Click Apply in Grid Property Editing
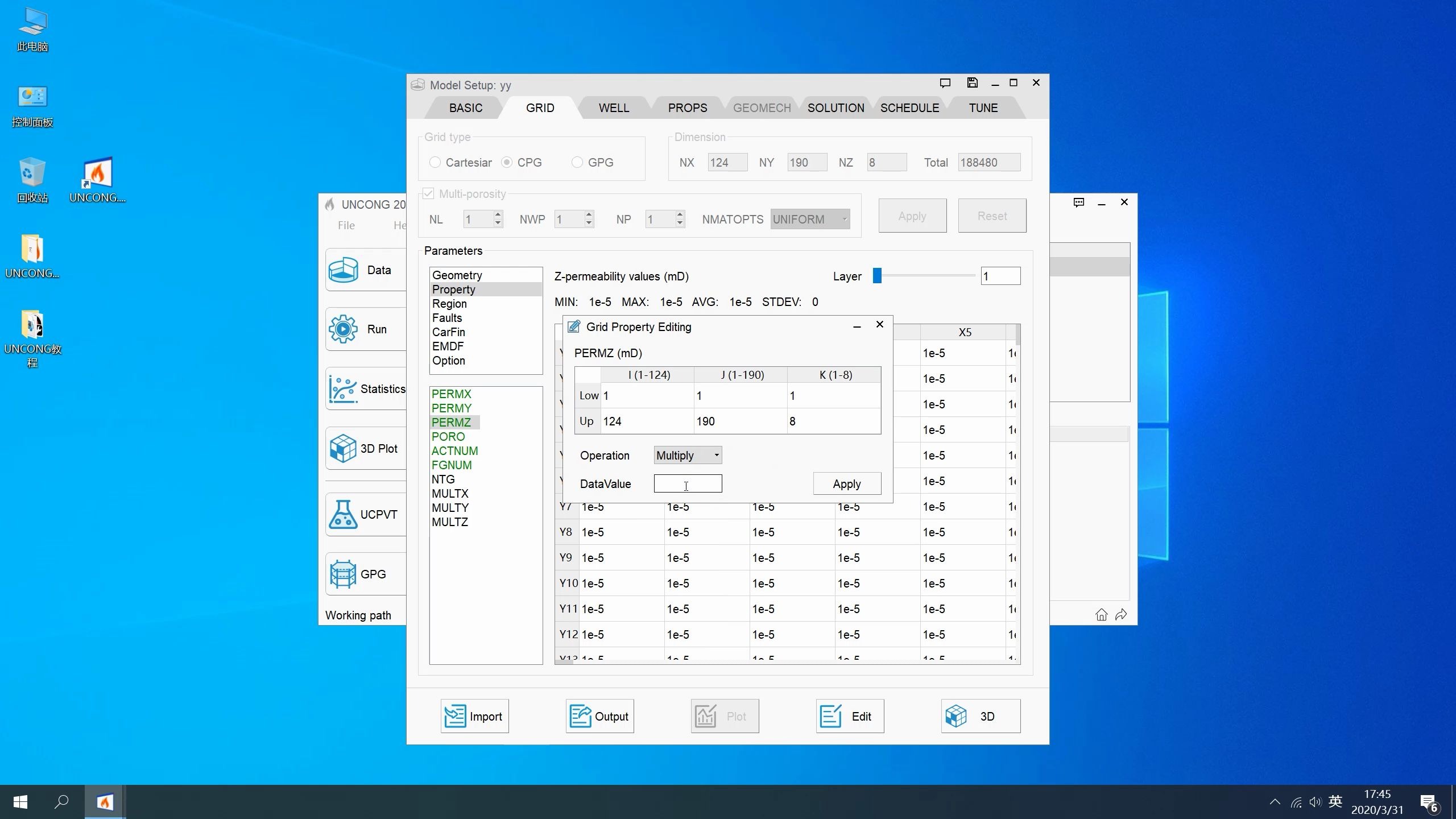 (846, 484)
